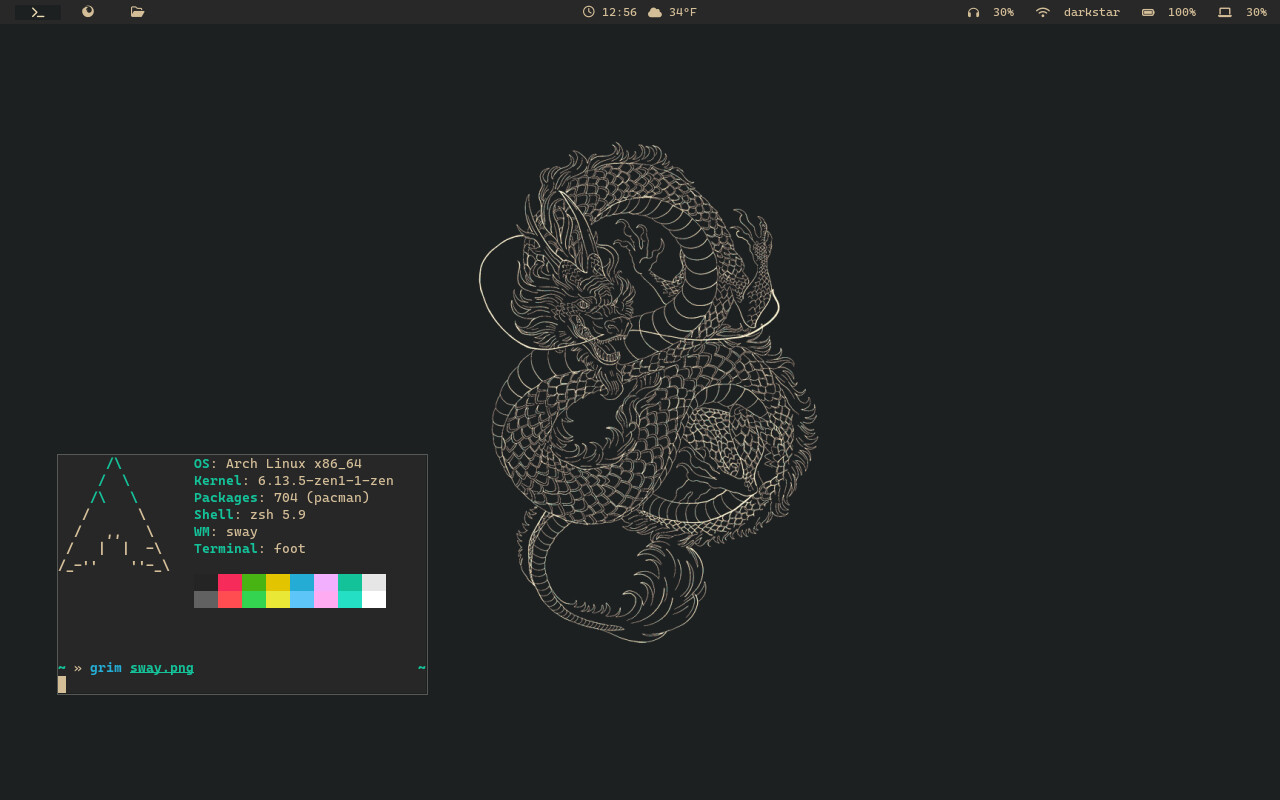
Task: Click the terminal cursor block
Action: coord(62,685)
